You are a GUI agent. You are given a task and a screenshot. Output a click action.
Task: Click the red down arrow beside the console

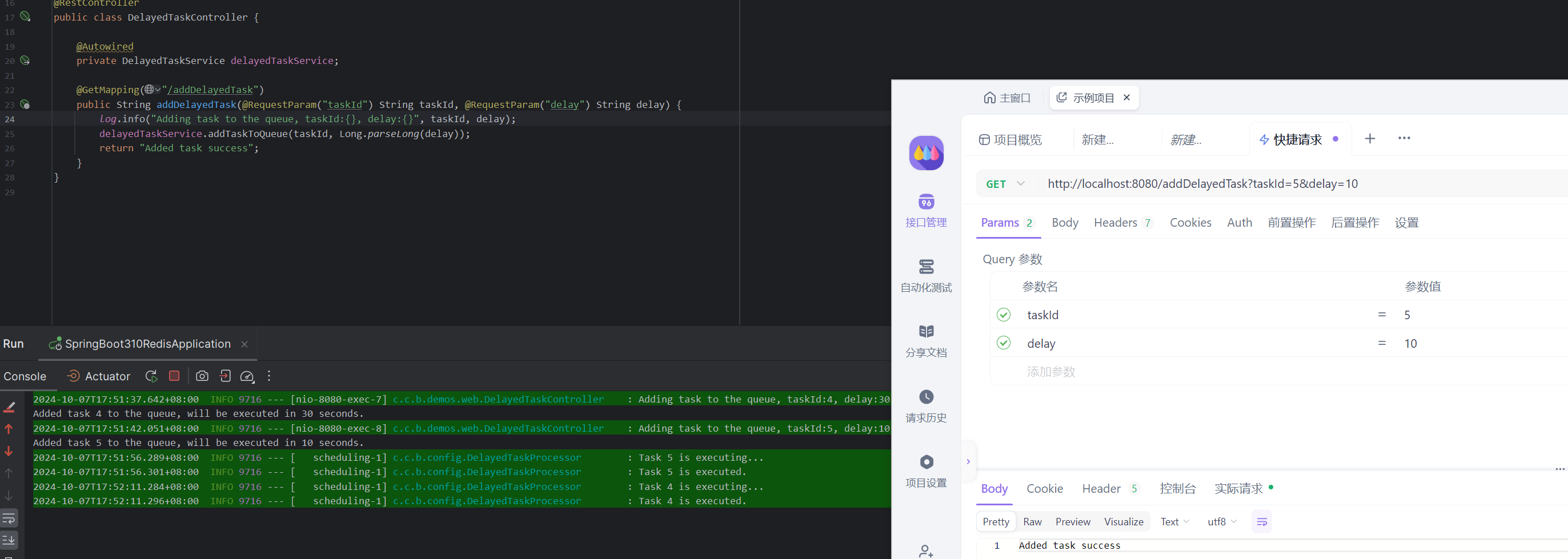pos(9,451)
